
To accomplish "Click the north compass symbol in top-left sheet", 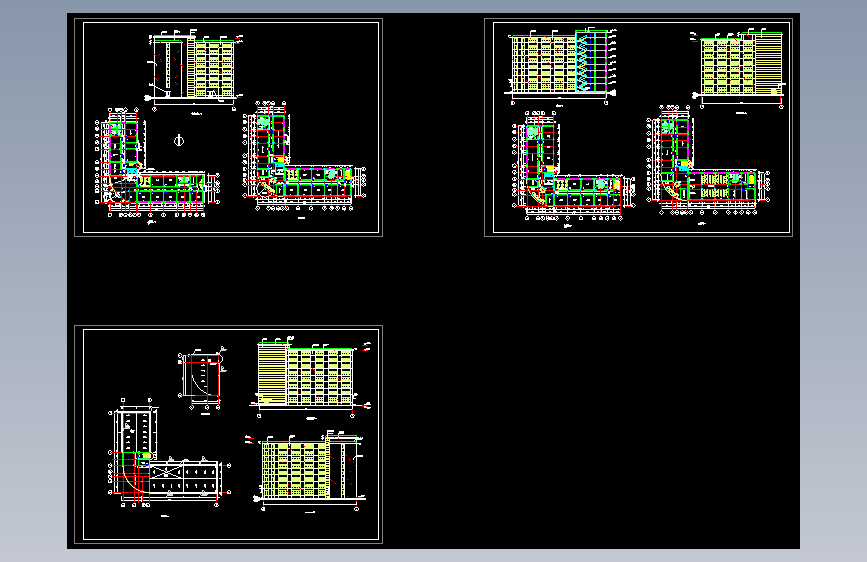I will click(179, 141).
